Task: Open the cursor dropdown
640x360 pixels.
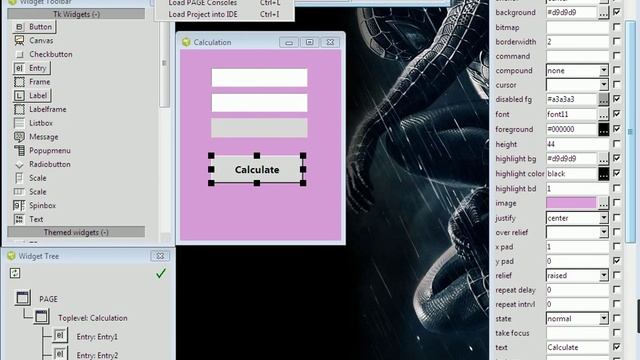Action: point(603,85)
